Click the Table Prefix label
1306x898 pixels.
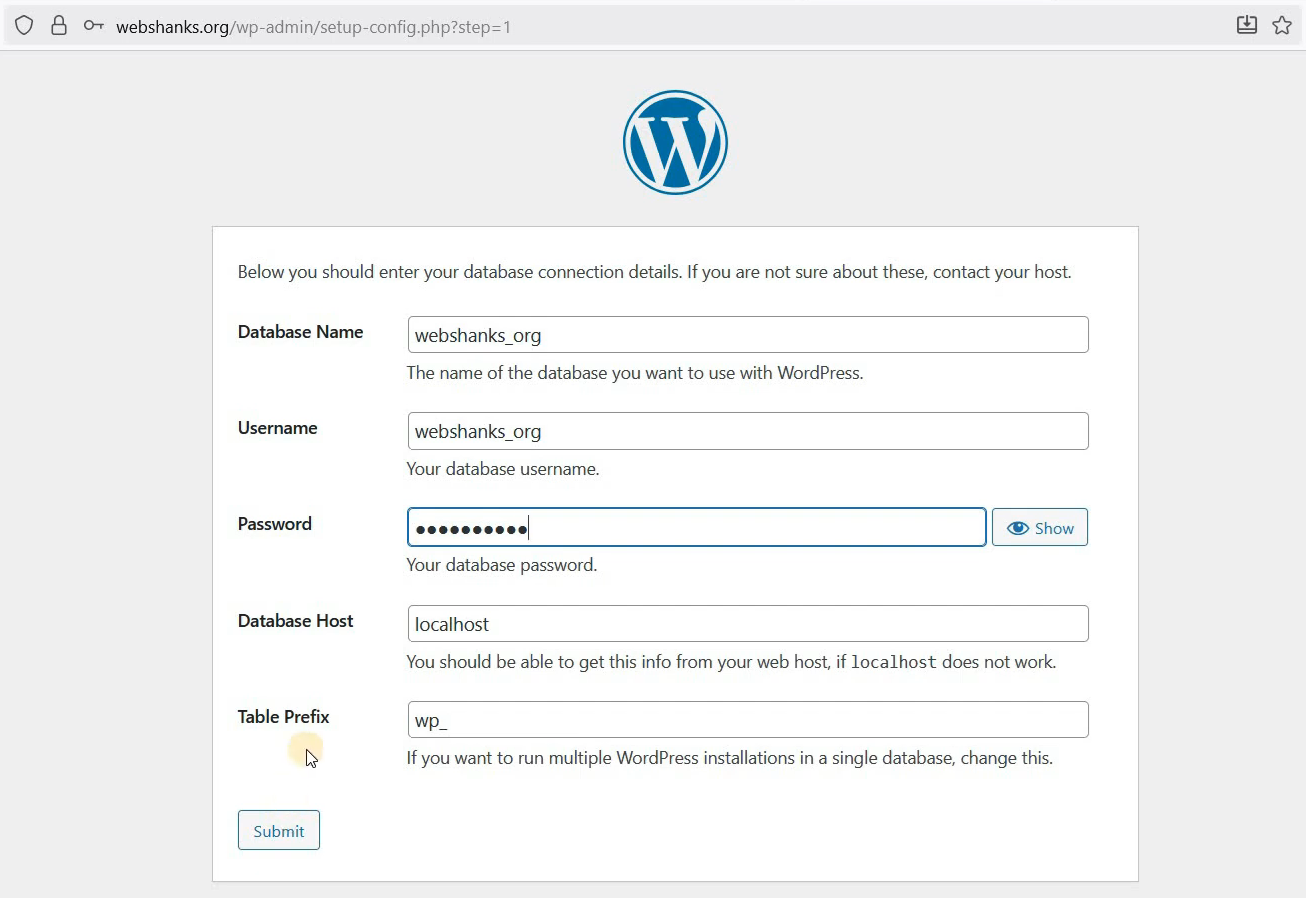tap(284, 717)
